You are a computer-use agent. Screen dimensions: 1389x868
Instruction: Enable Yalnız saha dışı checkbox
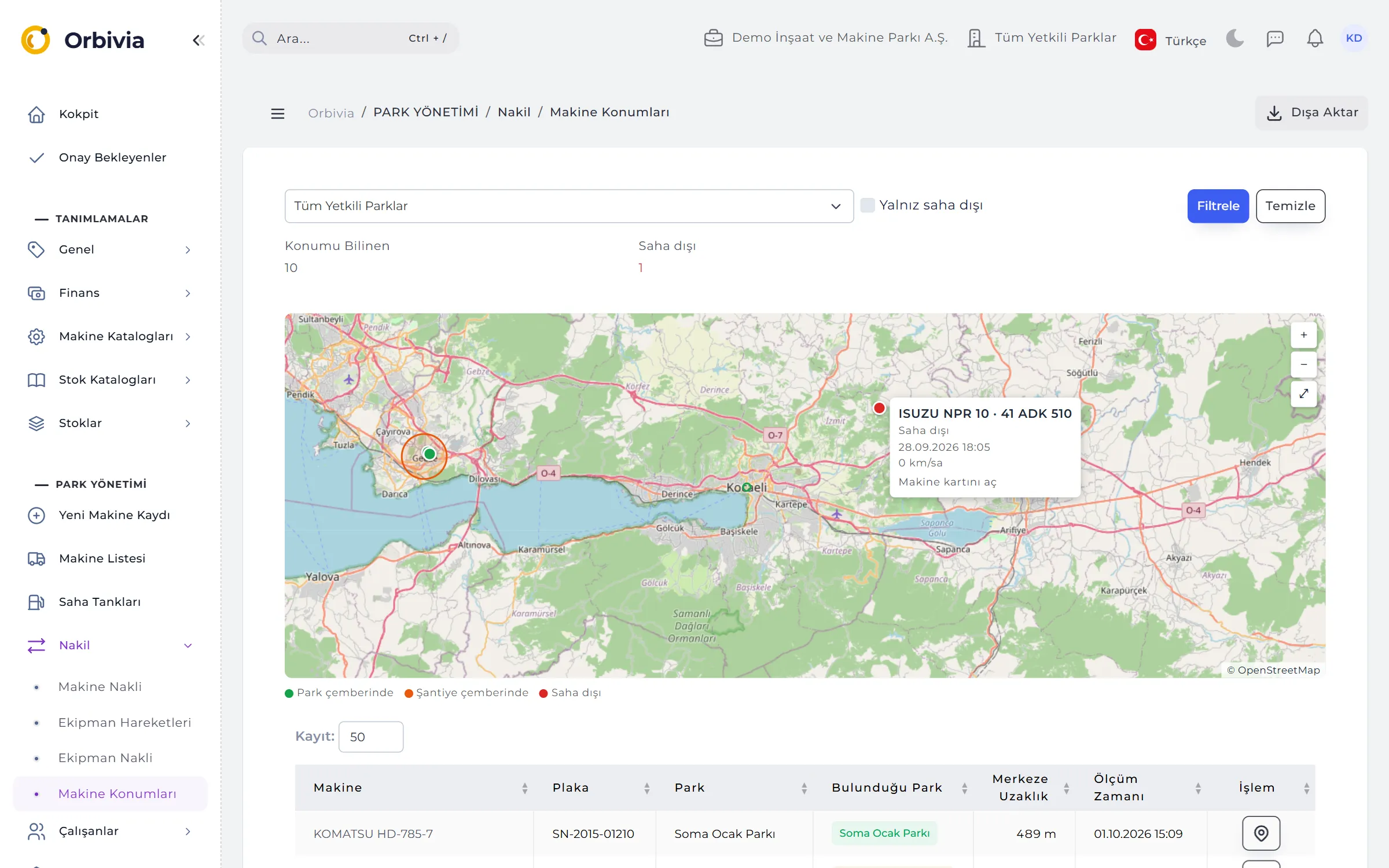pyautogui.click(x=867, y=205)
